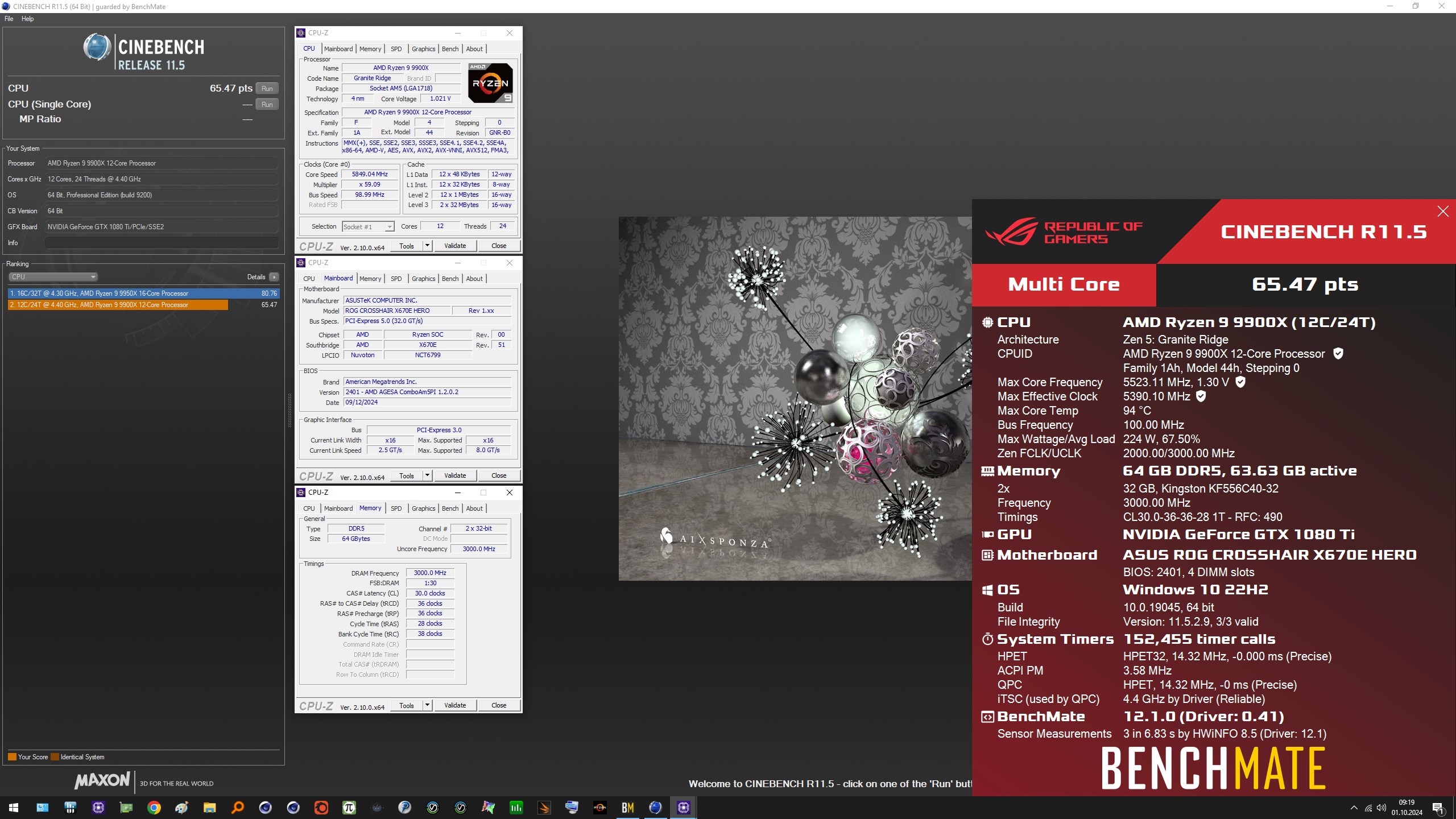Screen dimensions: 1456x819
Task: Select the Ryzen 9 9900X orange ranking bar
Action: pos(118,305)
